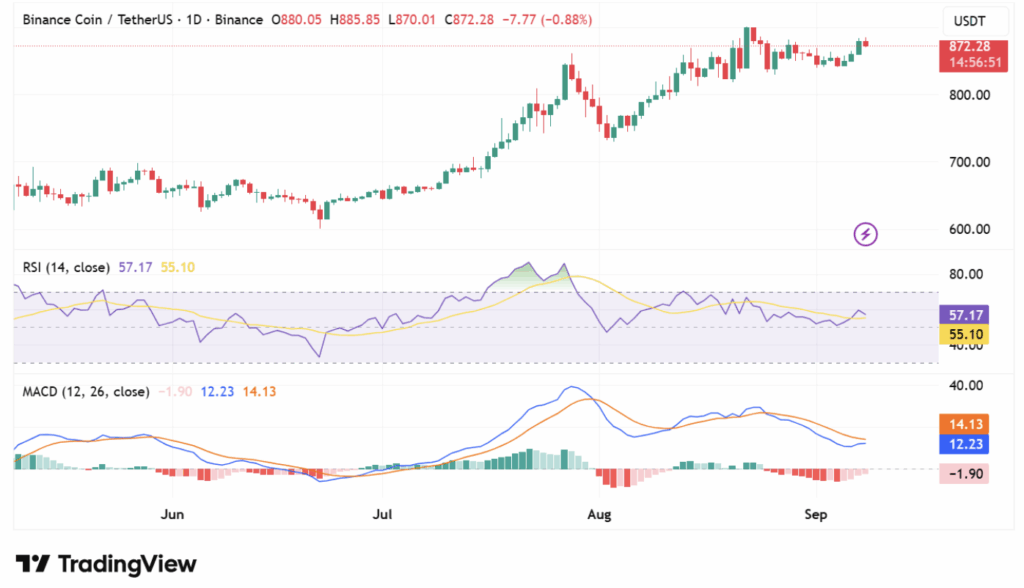1024x588 pixels.
Task: Click the Sep date axis label
Action: pos(816,514)
